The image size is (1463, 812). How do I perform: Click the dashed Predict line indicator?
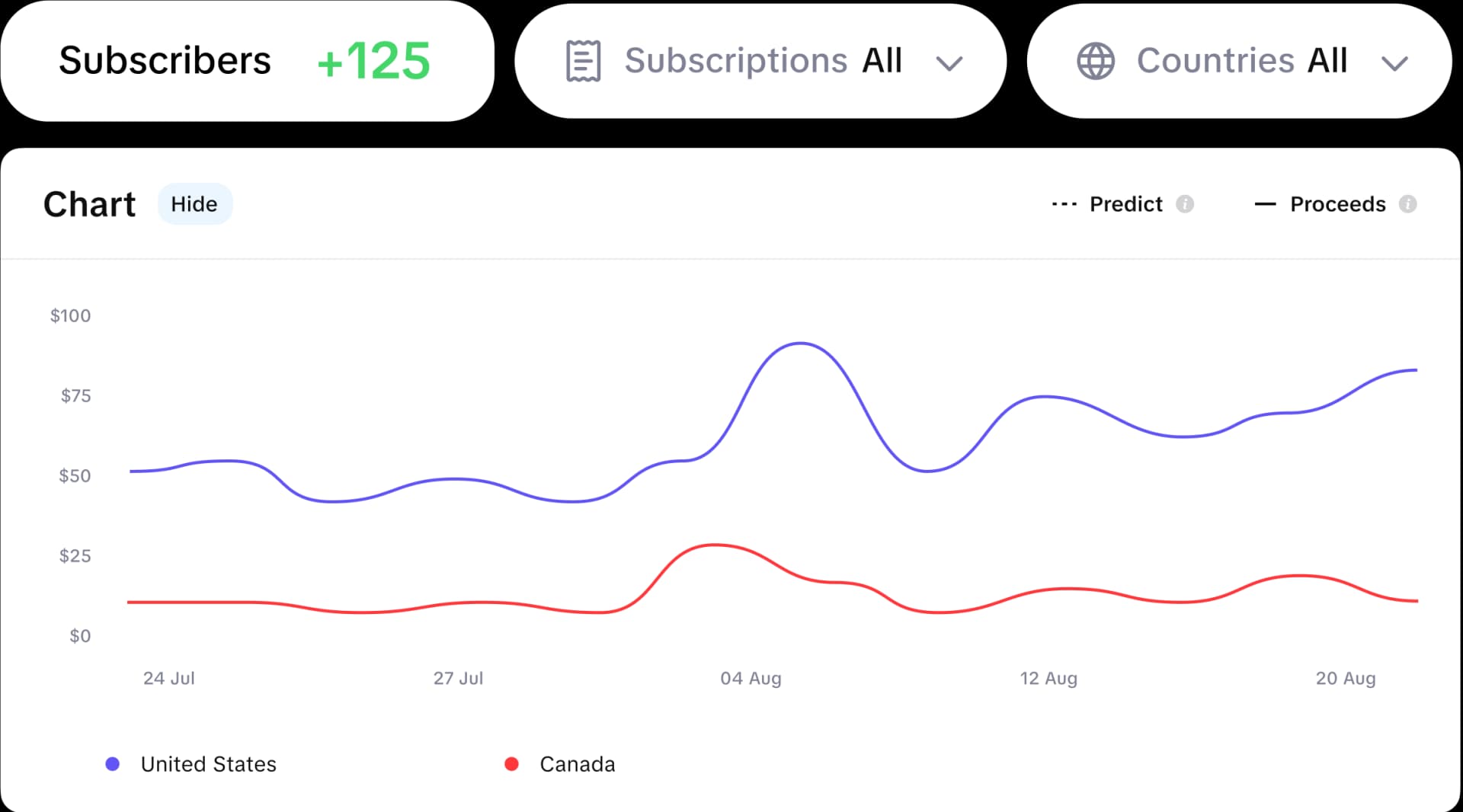1063,204
